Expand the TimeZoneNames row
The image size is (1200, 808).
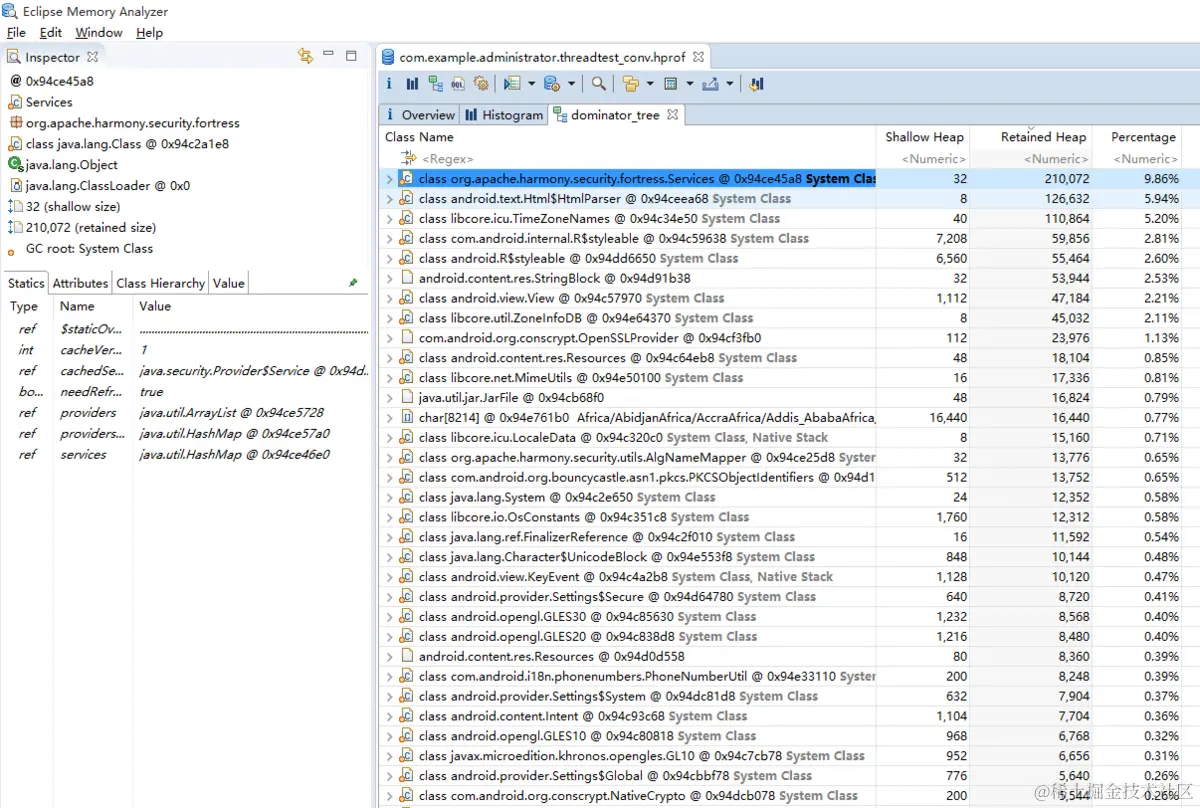pos(389,218)
